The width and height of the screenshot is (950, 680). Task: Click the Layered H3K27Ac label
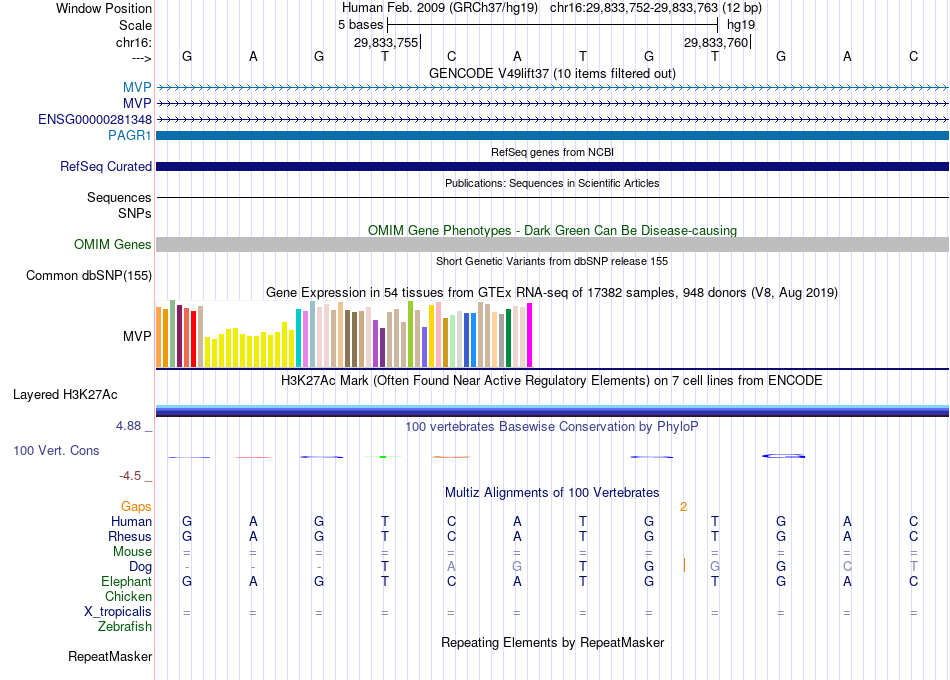pyautogui.click(x=65, y=395)
